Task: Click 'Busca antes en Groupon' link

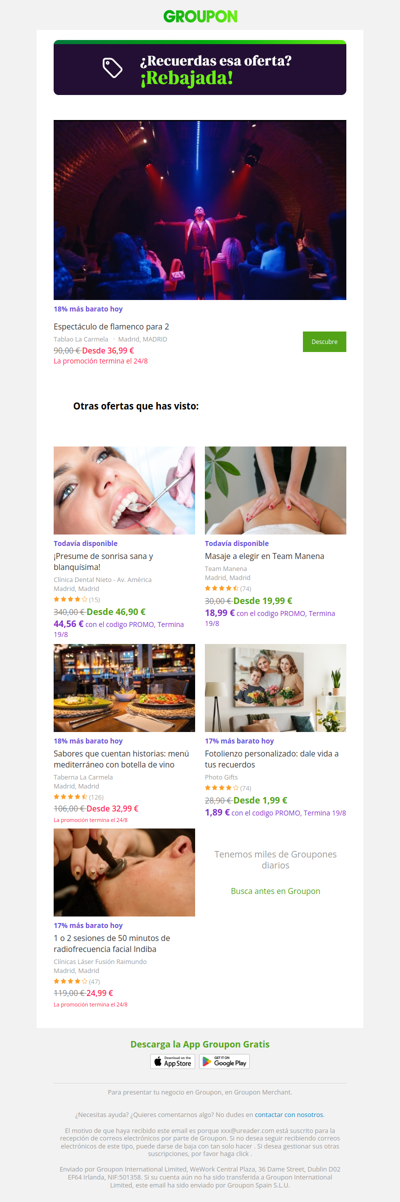Action: point(275,890)
